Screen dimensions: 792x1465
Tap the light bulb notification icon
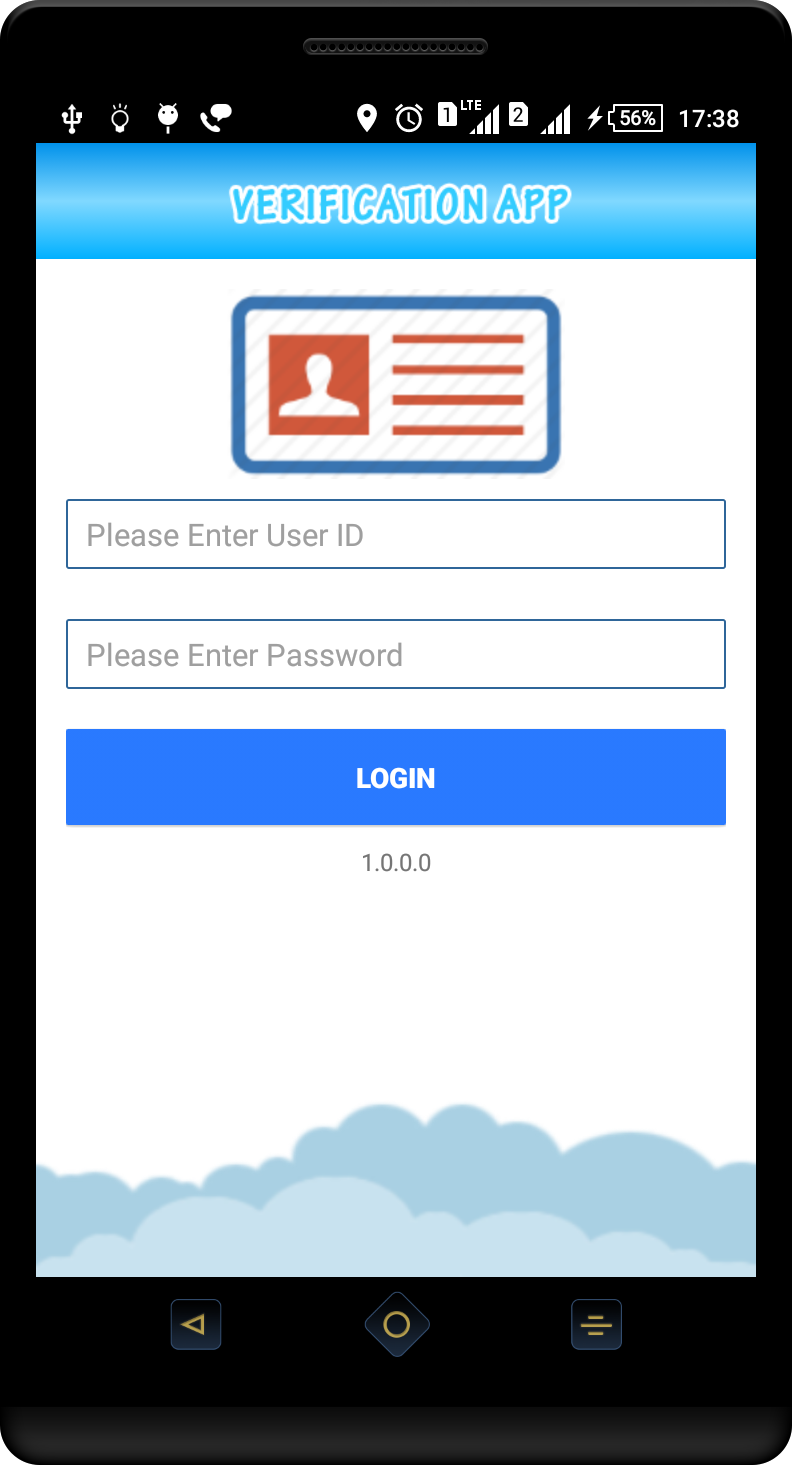(120, 119)
